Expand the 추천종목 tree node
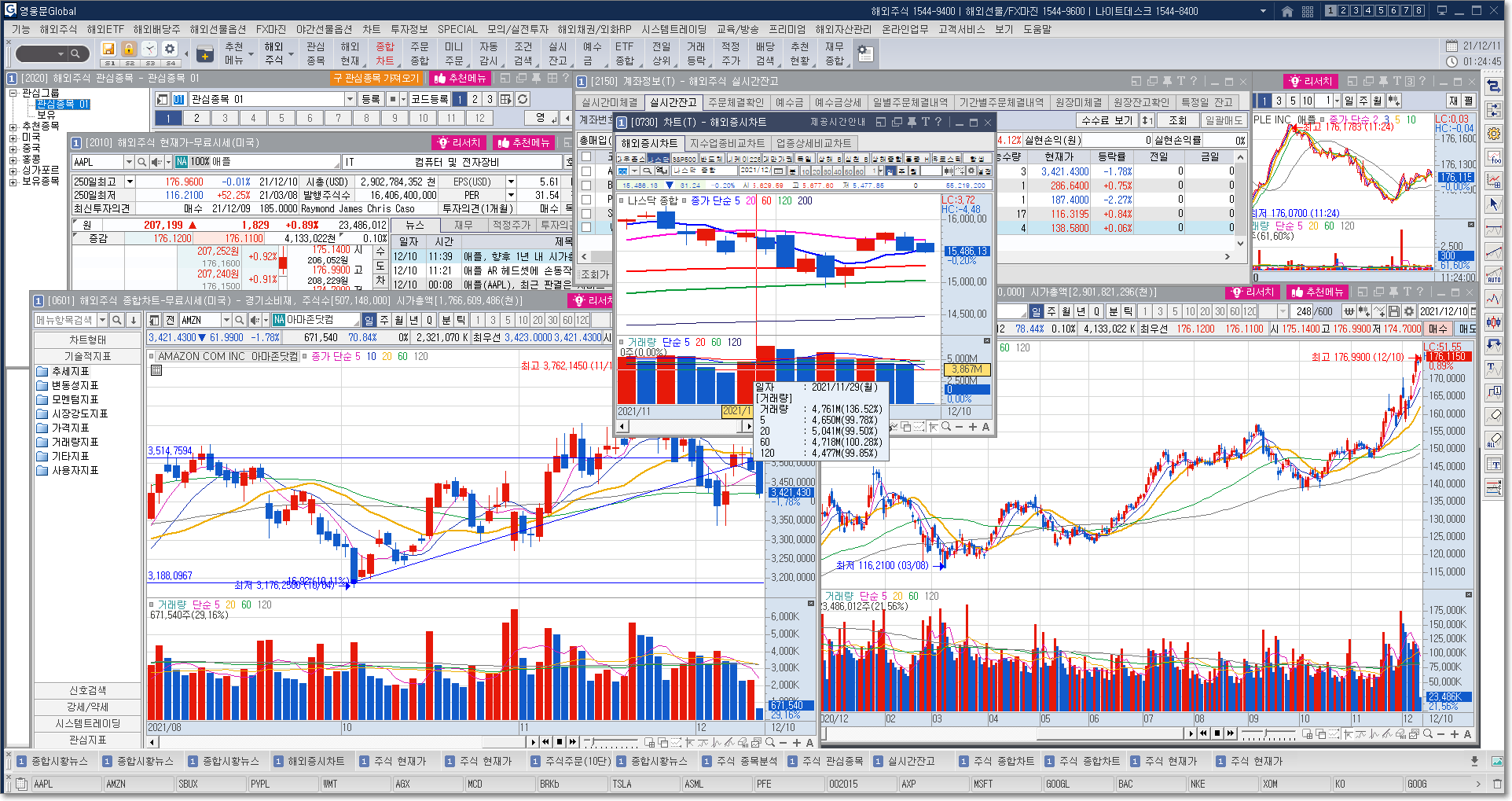 pos(13,127)
